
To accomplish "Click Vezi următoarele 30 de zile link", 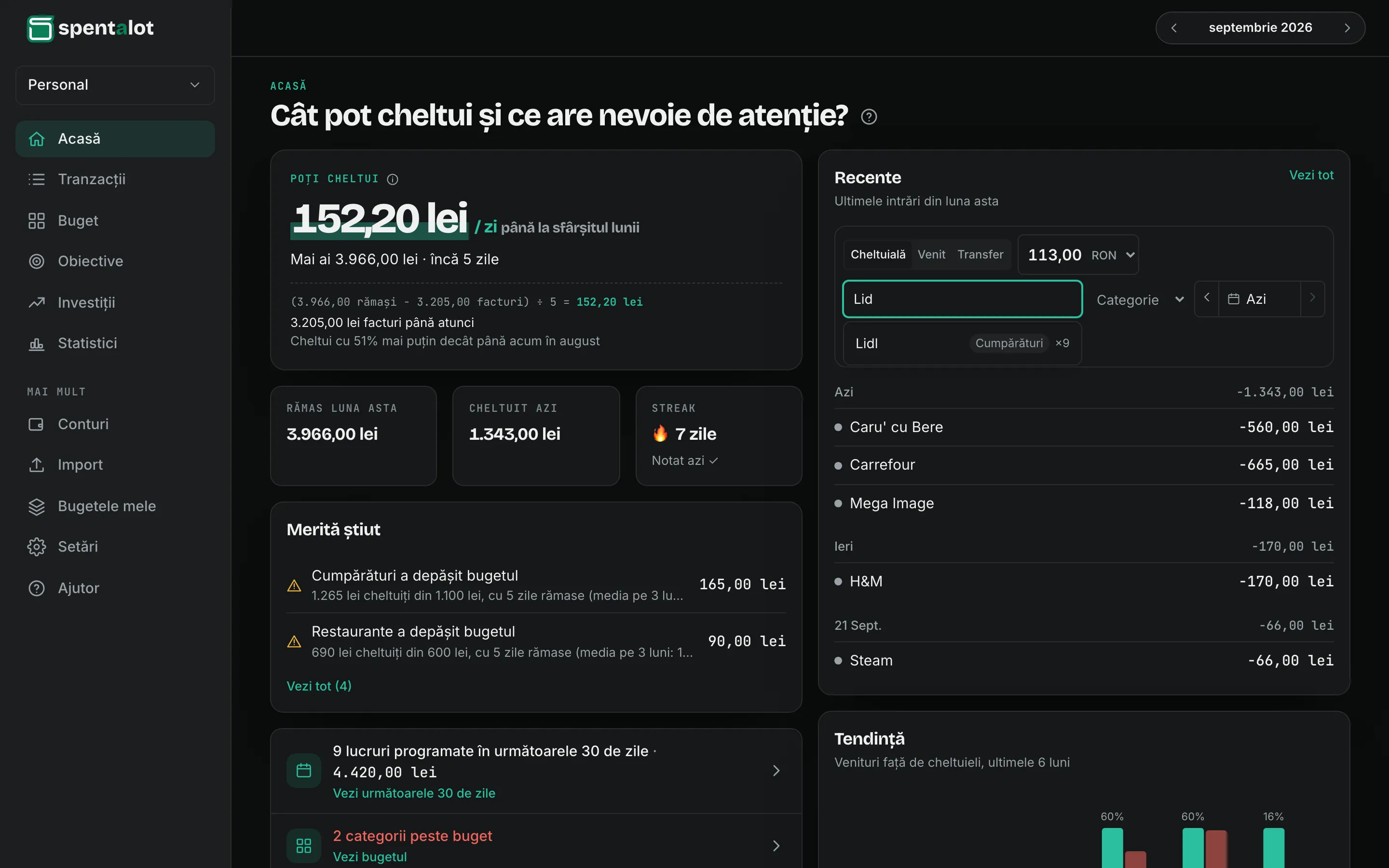I will 414,793.
